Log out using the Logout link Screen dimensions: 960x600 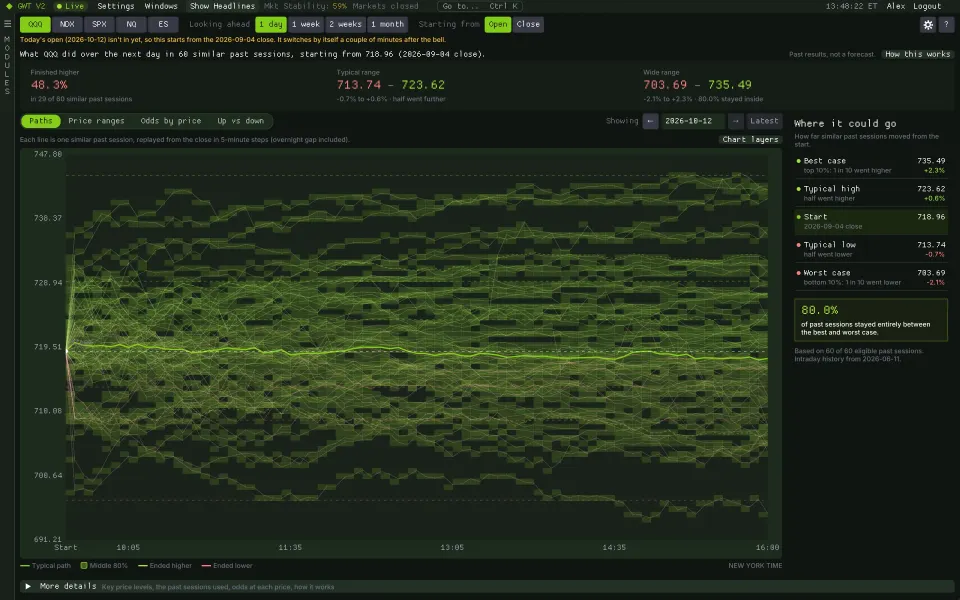click(x=927, y=6)
